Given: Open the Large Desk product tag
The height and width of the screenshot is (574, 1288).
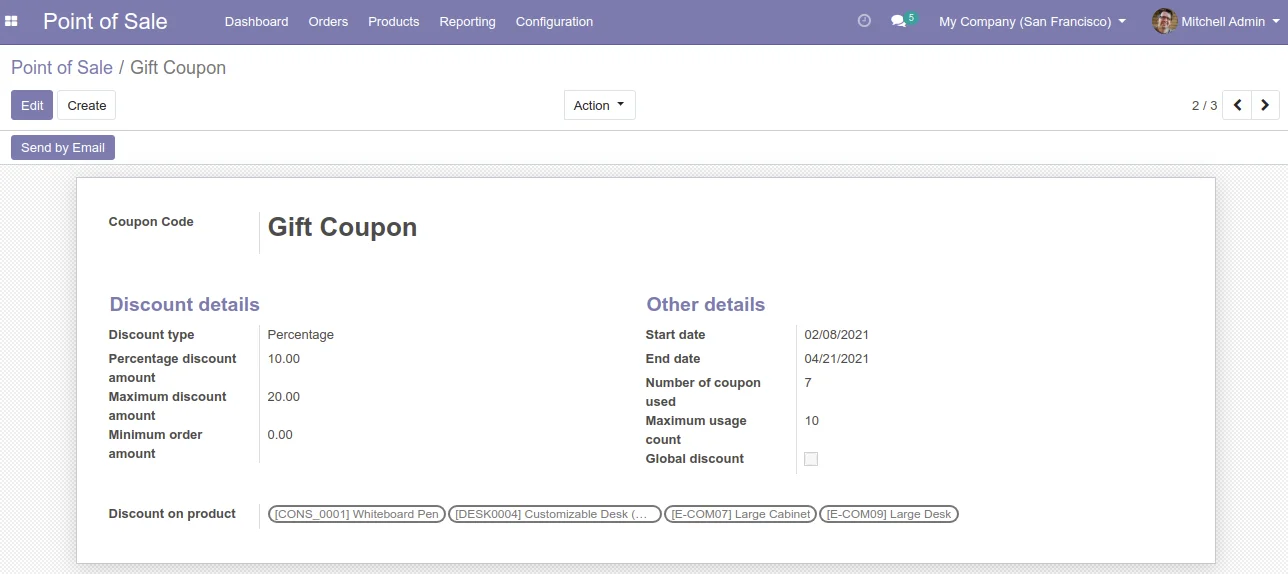Looking at the screenshot, I should (889, 514).
